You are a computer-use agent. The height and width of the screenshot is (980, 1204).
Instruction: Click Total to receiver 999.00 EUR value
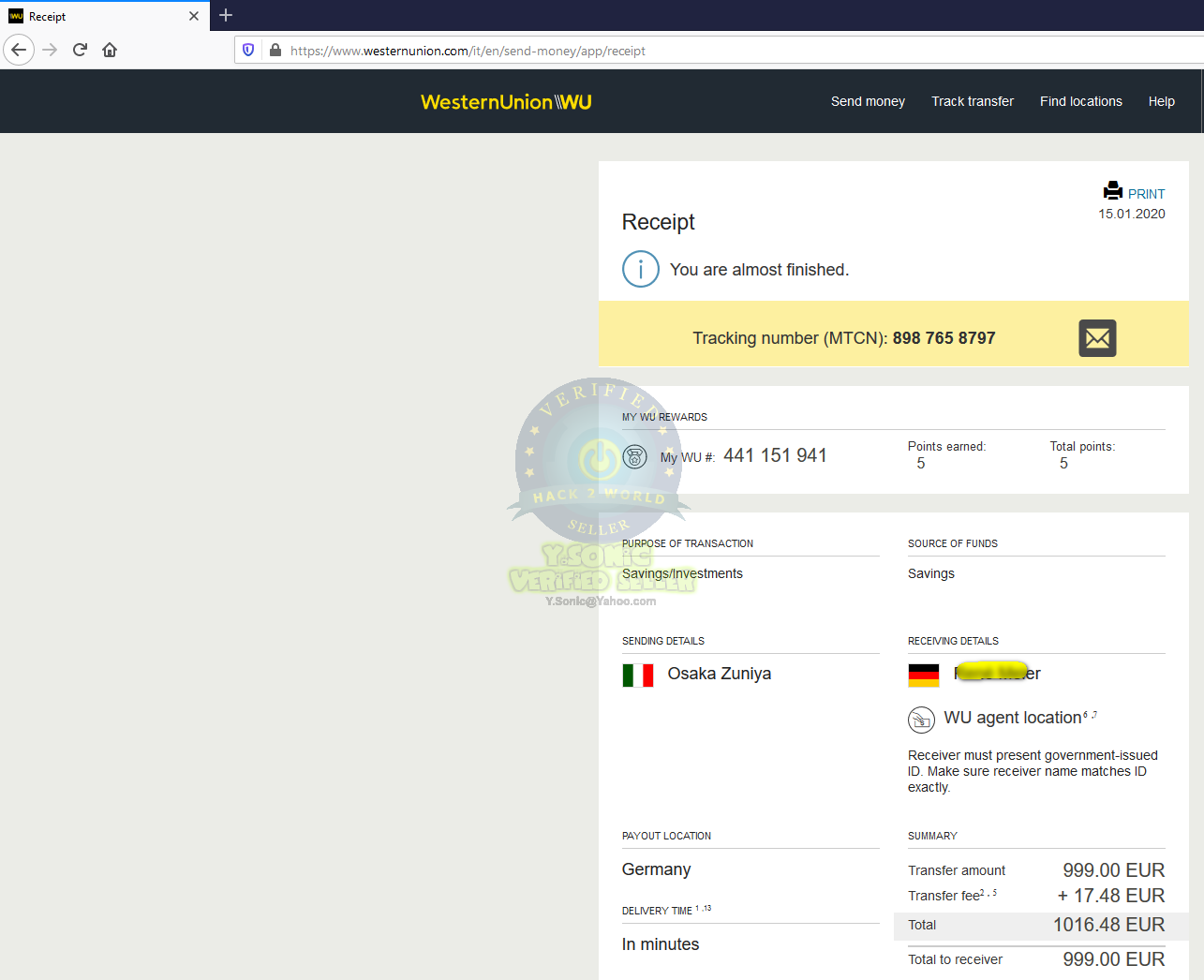(x=1114, y=959)
